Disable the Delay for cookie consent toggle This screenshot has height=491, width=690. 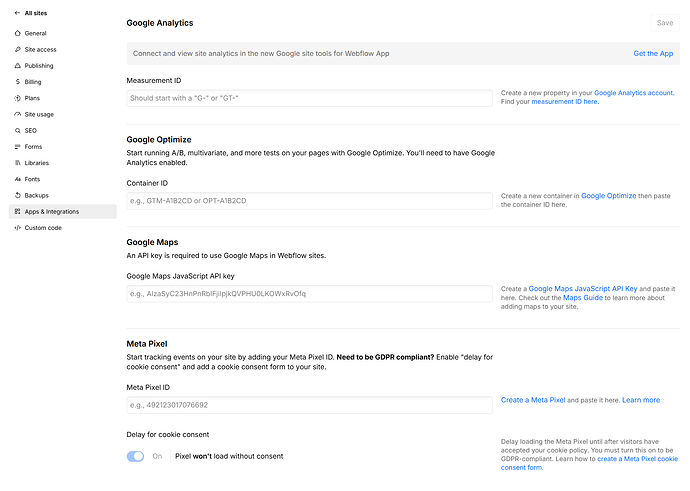tap(135, 456)
